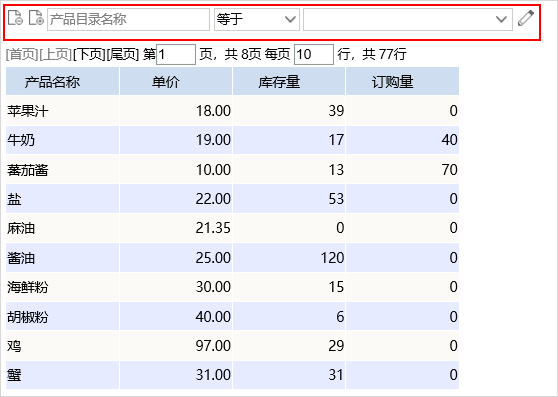Click the 31.00 price cell
The height and width of the screenshot is (397, 558).
click(x=176, y=375)
